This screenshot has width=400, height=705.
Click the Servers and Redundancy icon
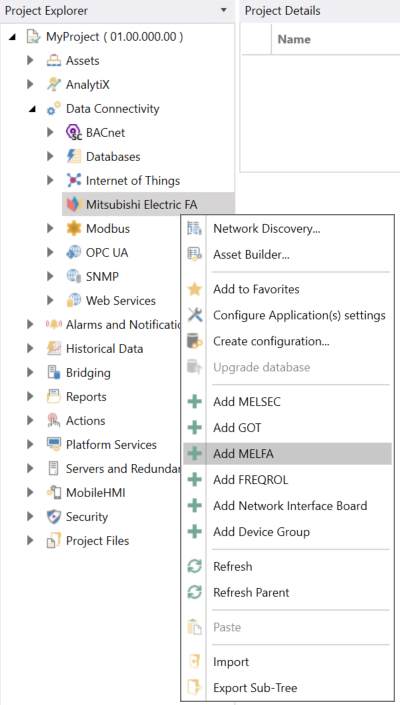pos(54,469)
